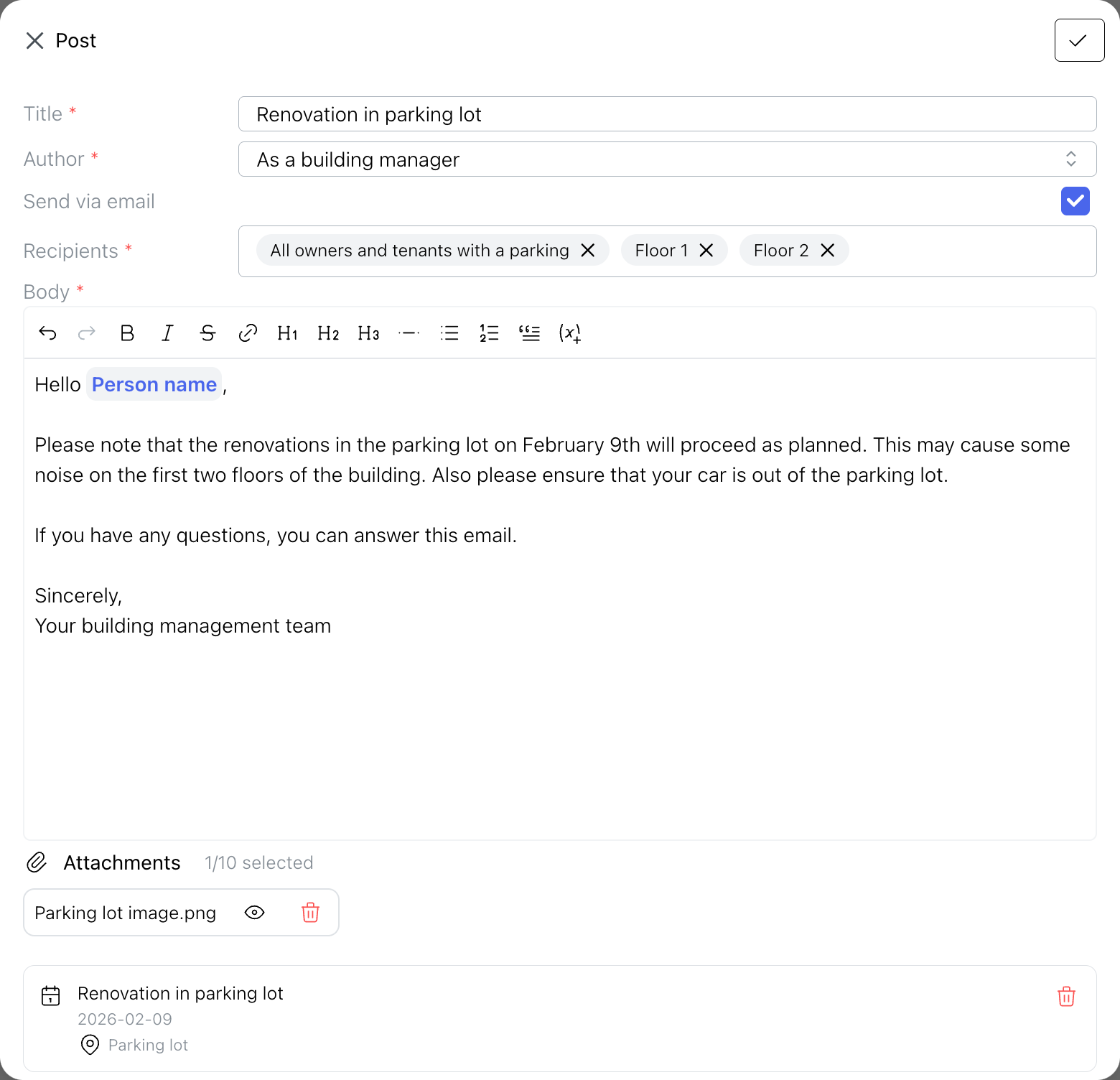Insert a hyperlink using the link icon
Image resolution: width=1120 pixels, height=1080 pixels.
(x=248, y=333)
